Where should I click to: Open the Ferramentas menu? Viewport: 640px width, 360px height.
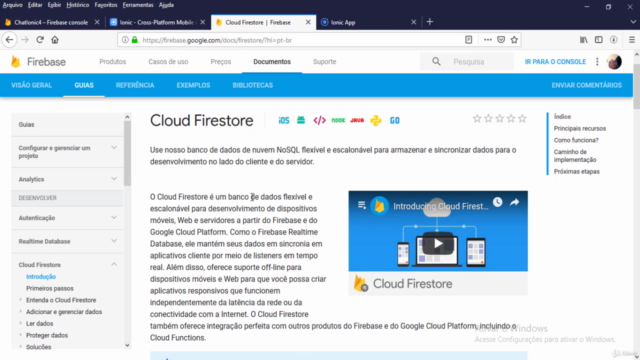click(x=138, y=5)
